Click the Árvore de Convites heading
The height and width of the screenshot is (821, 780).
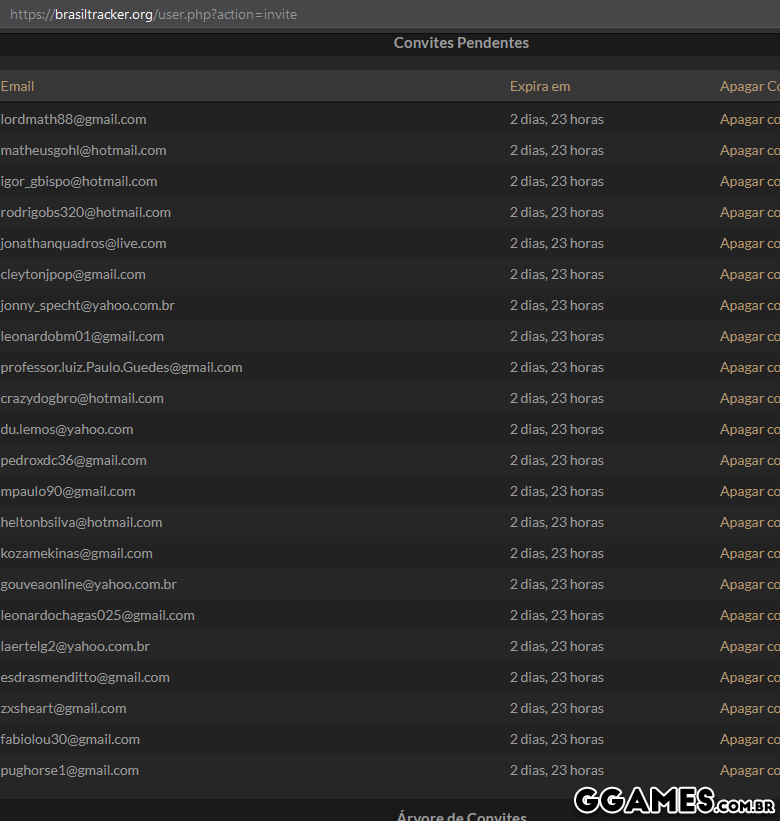[x=461, y=815]
